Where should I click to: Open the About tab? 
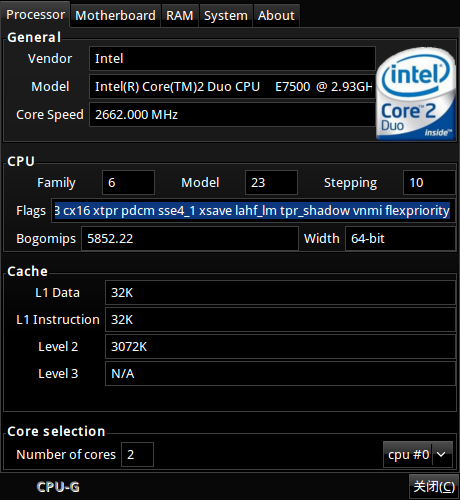coord(276,16)
